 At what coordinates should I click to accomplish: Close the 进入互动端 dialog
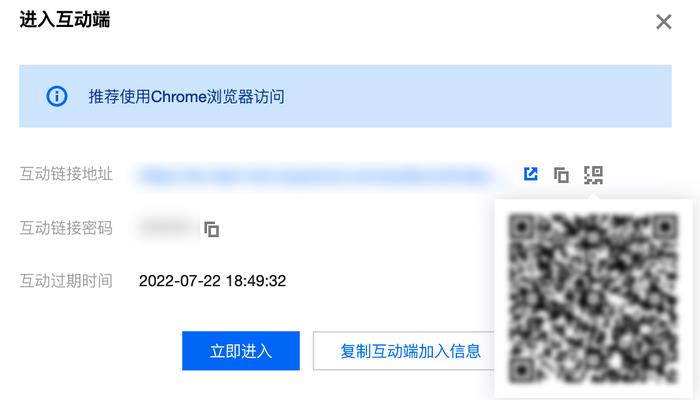tap(664, 21)
